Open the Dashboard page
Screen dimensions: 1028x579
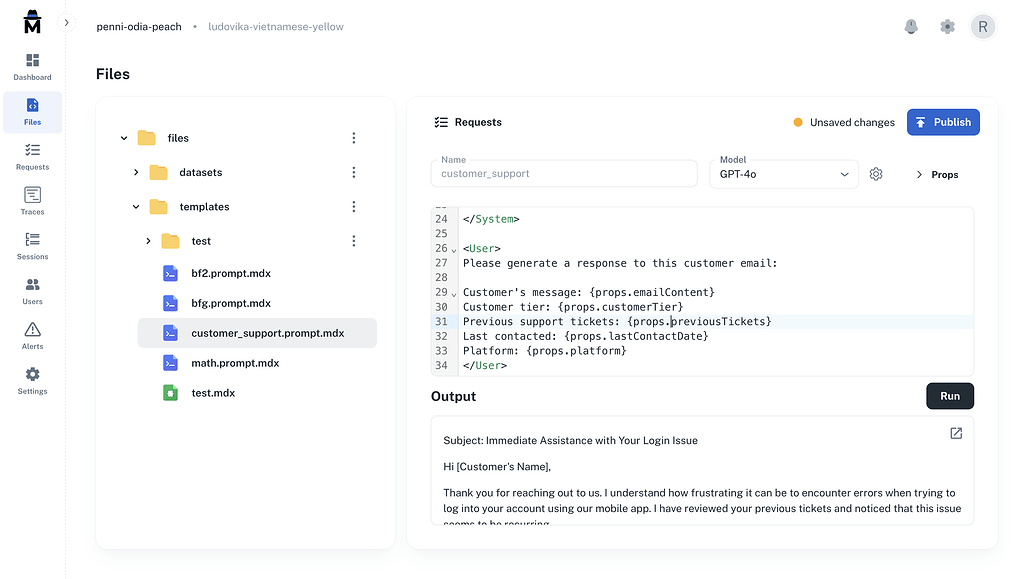(32, 68)
